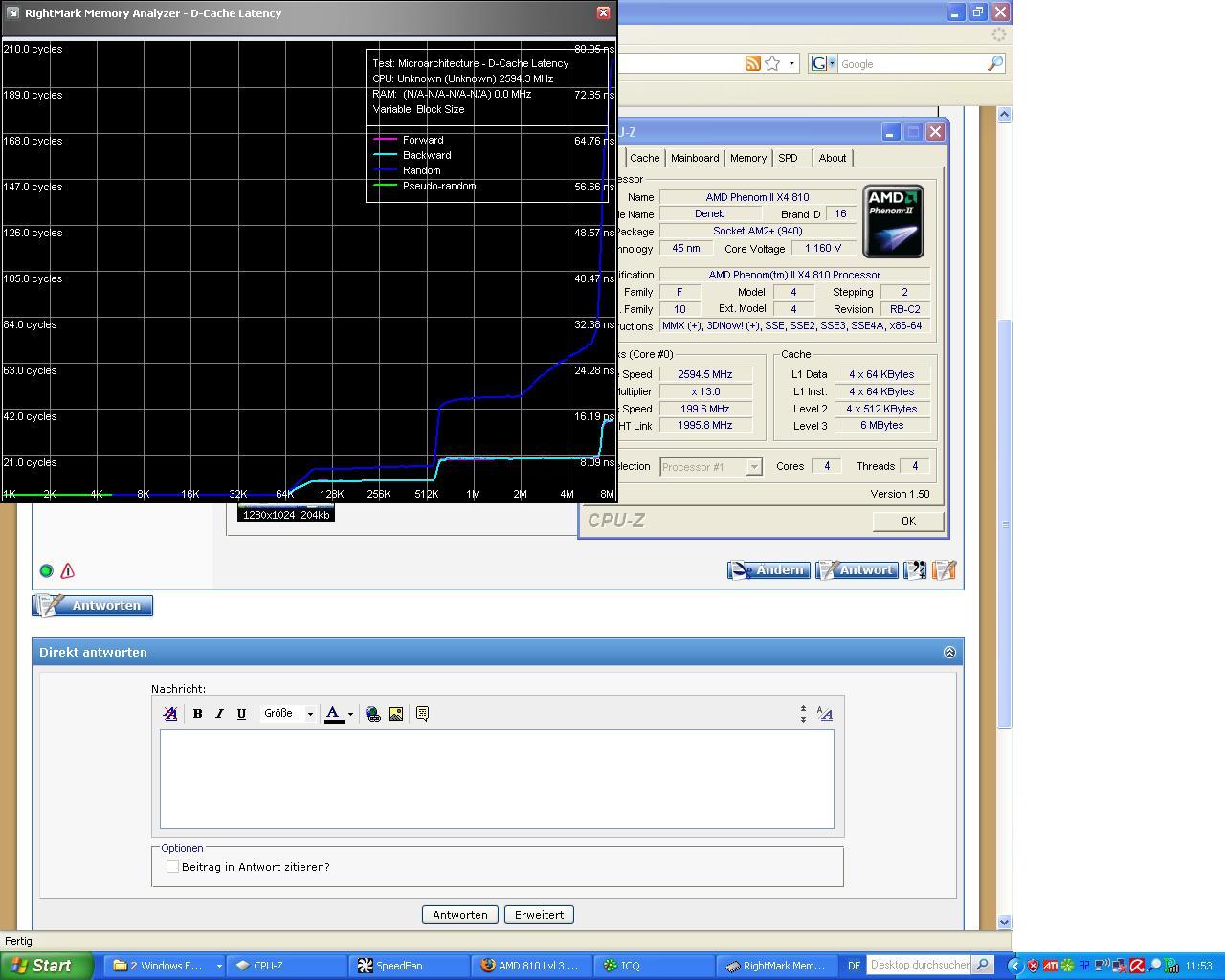Image resolution: width=1225 pixels, height=980 pixels.
Task: Click the switch editor mode icon
Action: point(825,714)
